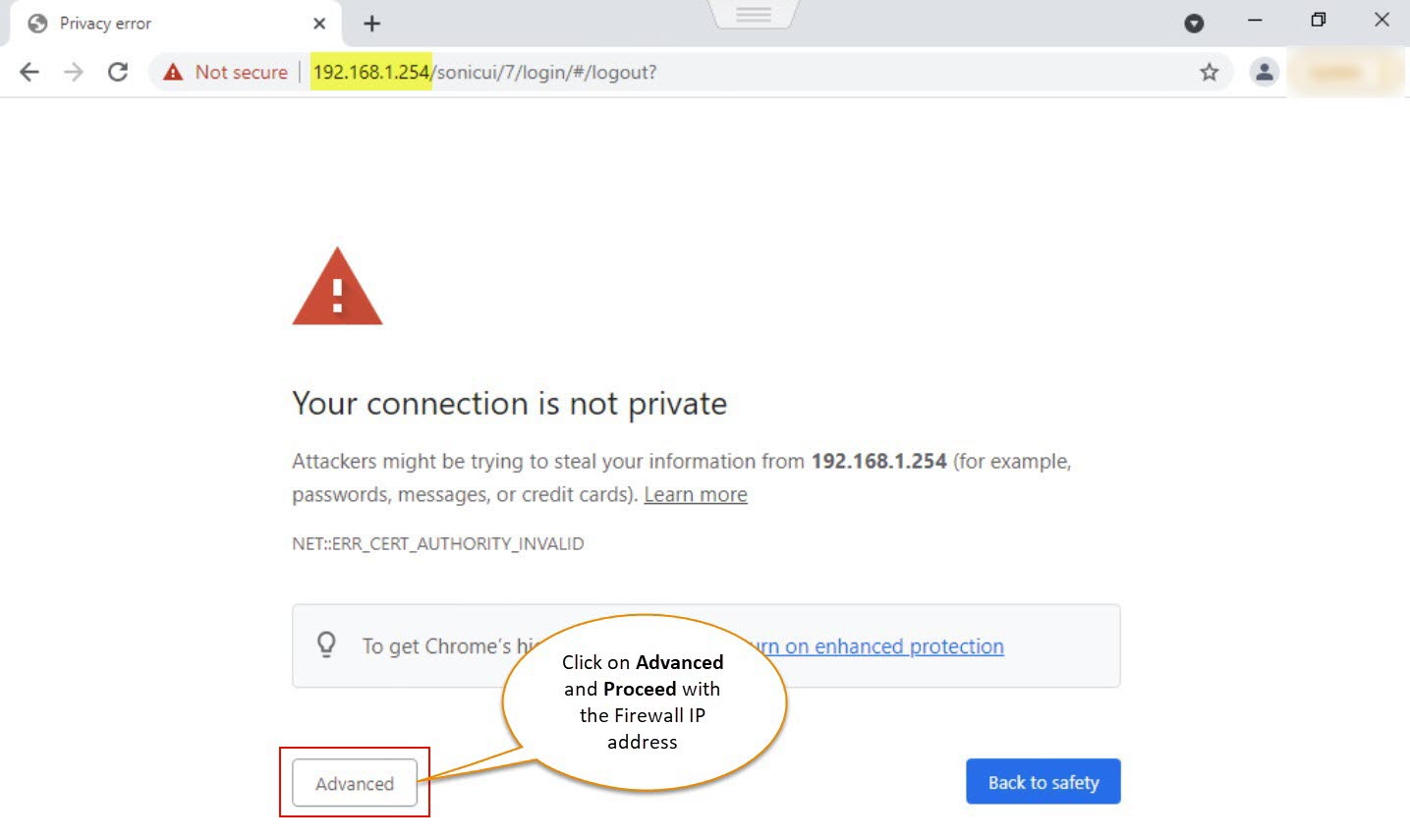Image resolution: width=1410 pixels, height=840 pixels.
Task: Close the Privacy error tab
Action: pyautogui.click(x=319, y=24)
